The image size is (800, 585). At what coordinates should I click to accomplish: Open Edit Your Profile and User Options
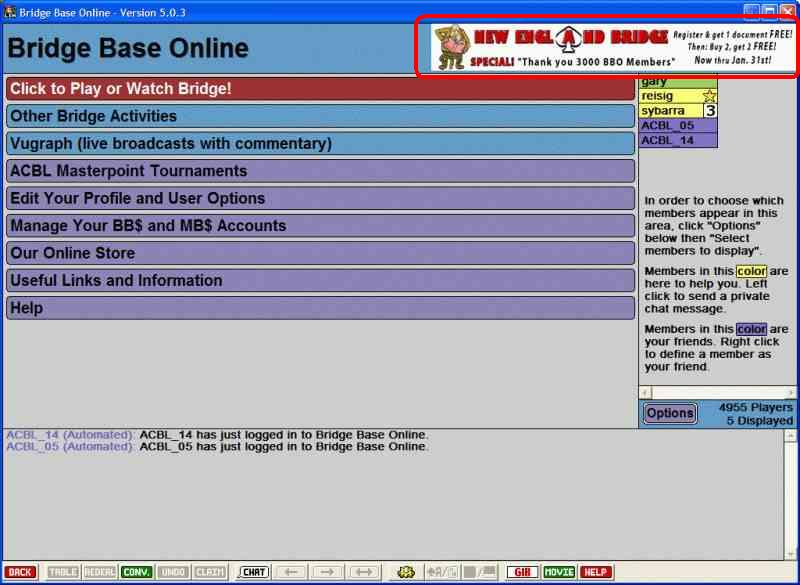pos(320,198)
